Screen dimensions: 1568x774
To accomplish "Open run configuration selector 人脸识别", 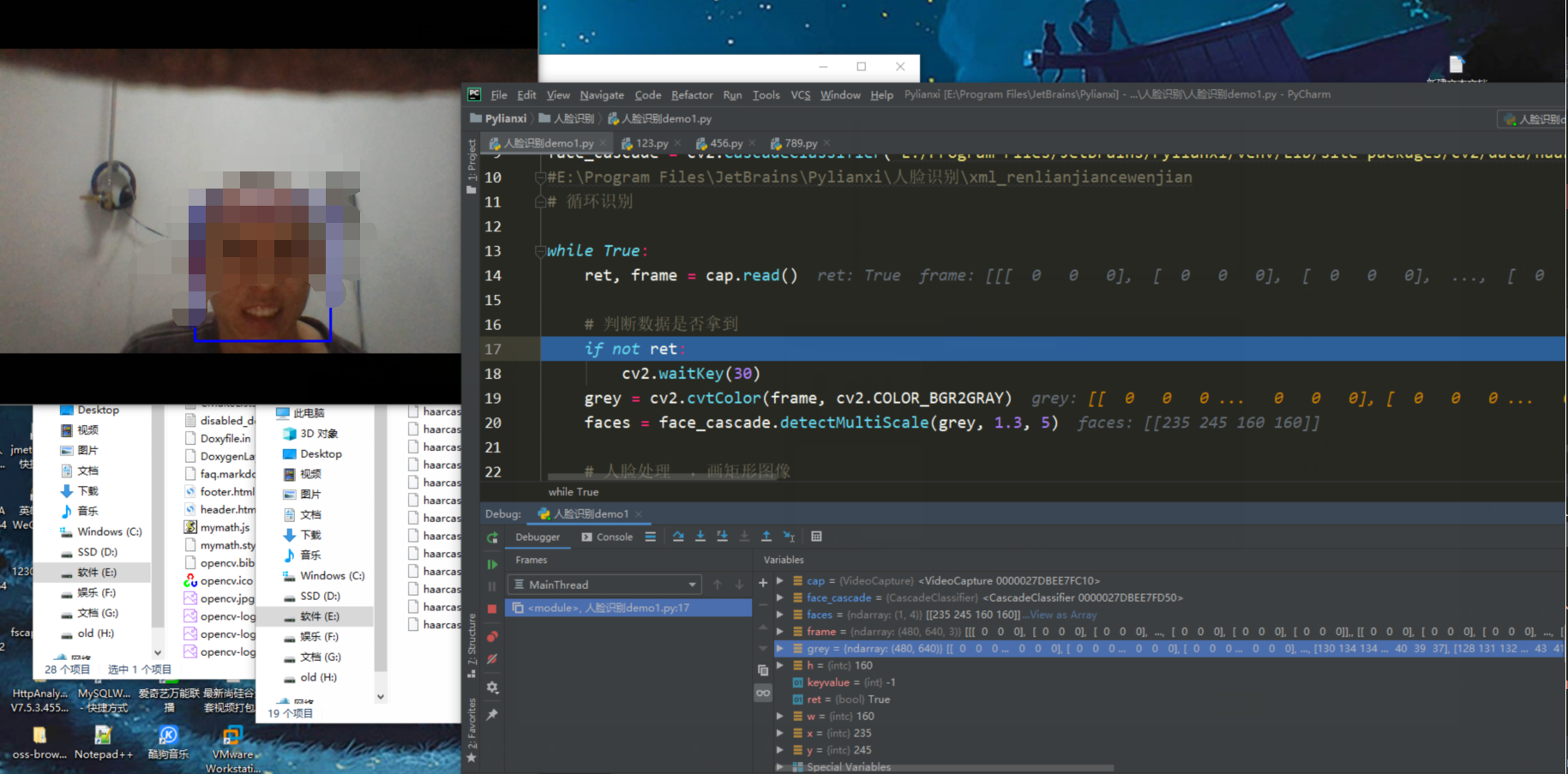I will [x=1534, y=119].
